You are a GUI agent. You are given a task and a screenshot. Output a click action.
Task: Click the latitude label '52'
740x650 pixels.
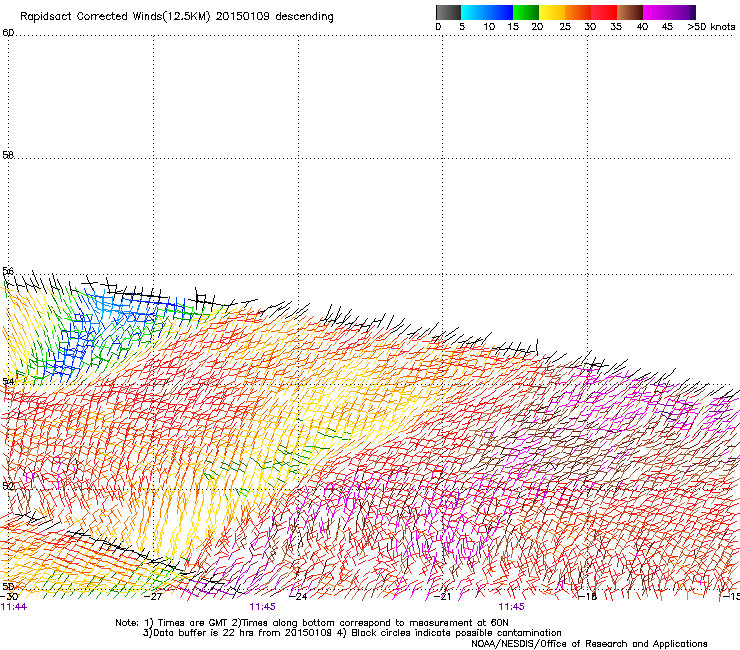(8, 486)
